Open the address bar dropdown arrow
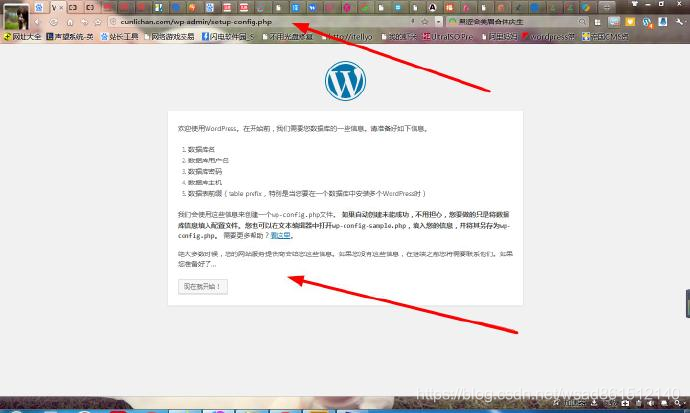The height and width of the screenshot is (413, 690). pos(438,22)
